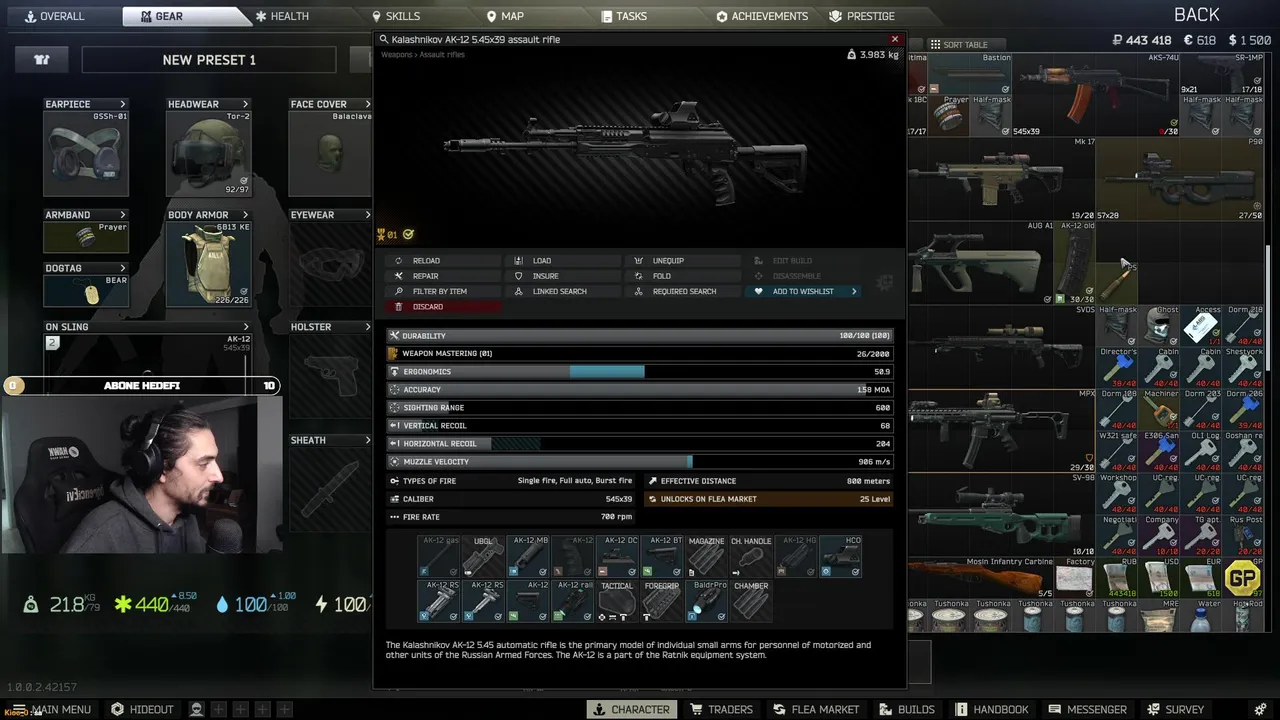Image resolution: width=1280 pixels, height=720 pixels.
Task: Select the HCO sight slot
Action: [841, 556]
